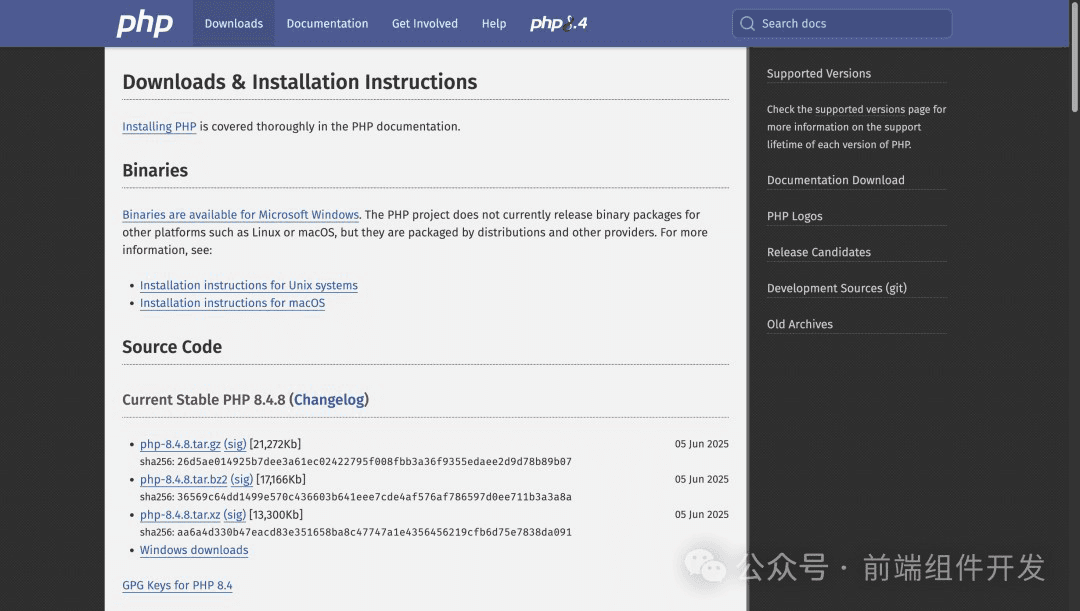1080x611 pixels.
Task: Select Help in the navigation bar
Action: pyautogui.click(x=494, y=23)
